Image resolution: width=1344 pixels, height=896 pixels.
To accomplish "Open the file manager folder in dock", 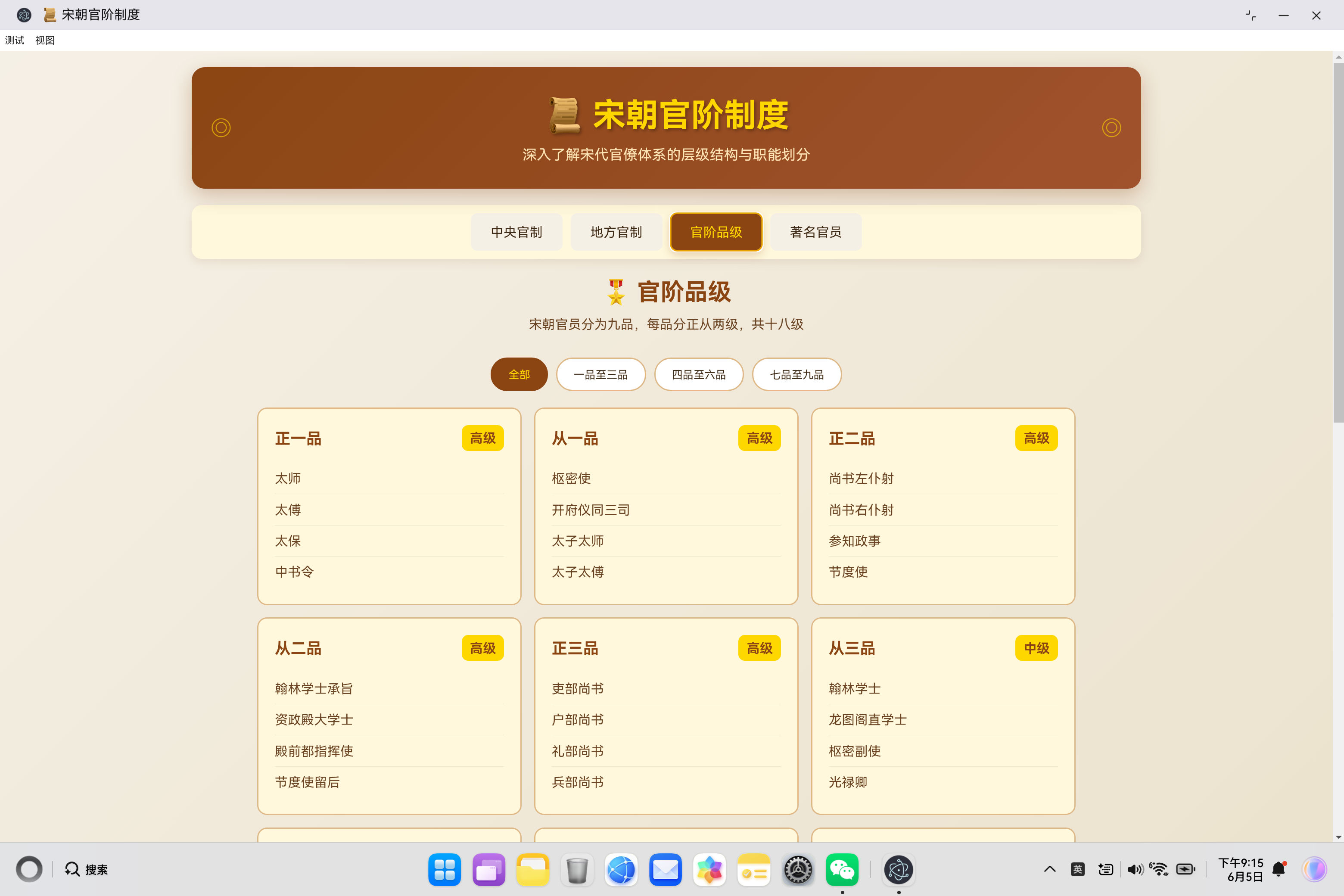I will point(532,869).
